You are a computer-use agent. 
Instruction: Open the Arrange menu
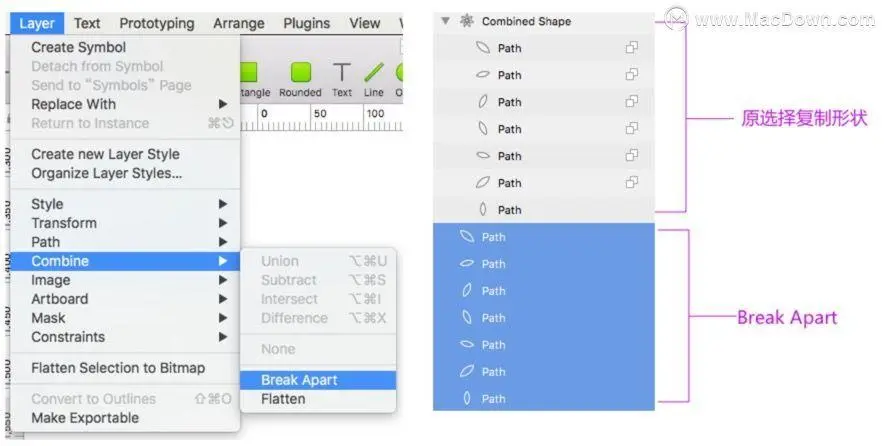point(238,23)
